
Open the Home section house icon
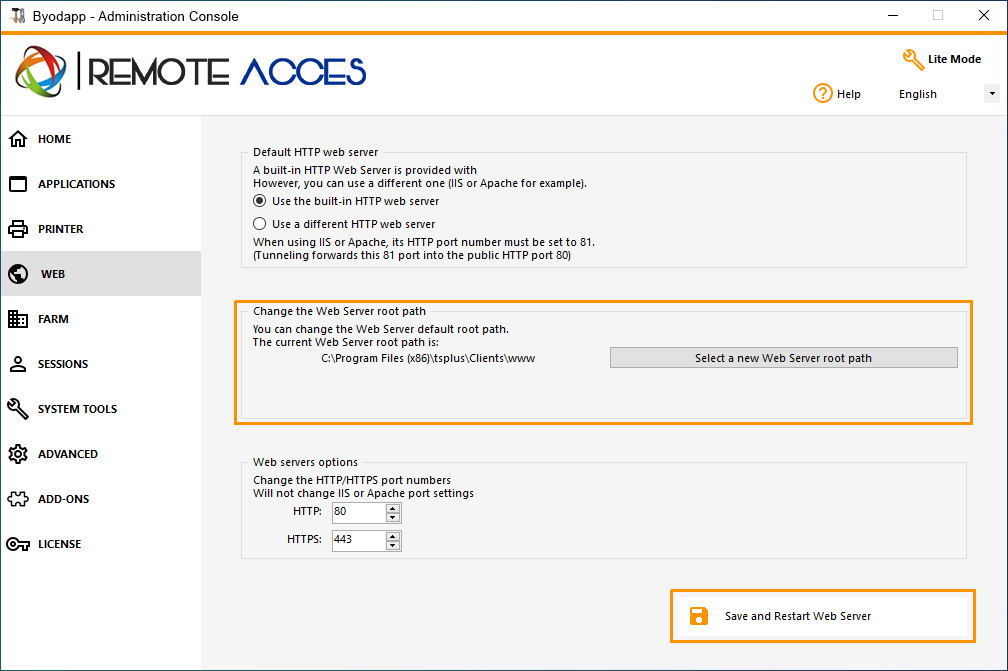coord(18,139)
